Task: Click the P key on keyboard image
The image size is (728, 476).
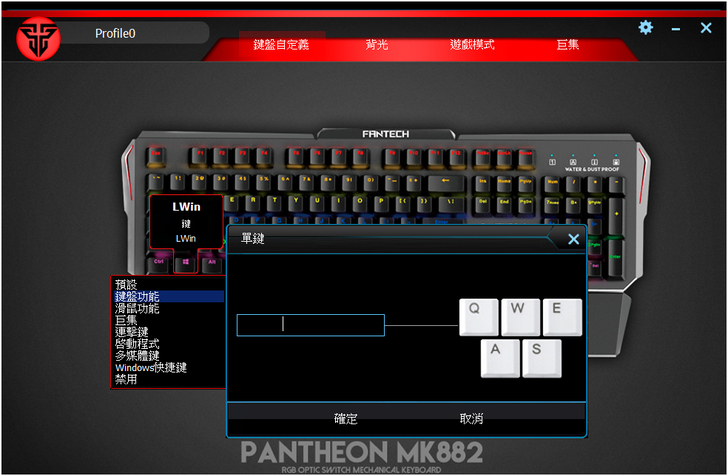Action: (x=381, y=203)
